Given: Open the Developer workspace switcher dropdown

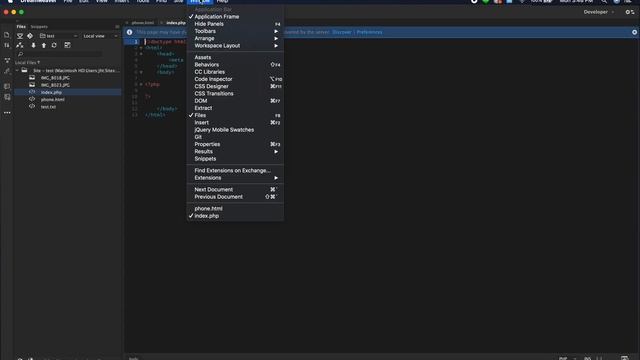Looking at the screenshot, I should [598, 12].
